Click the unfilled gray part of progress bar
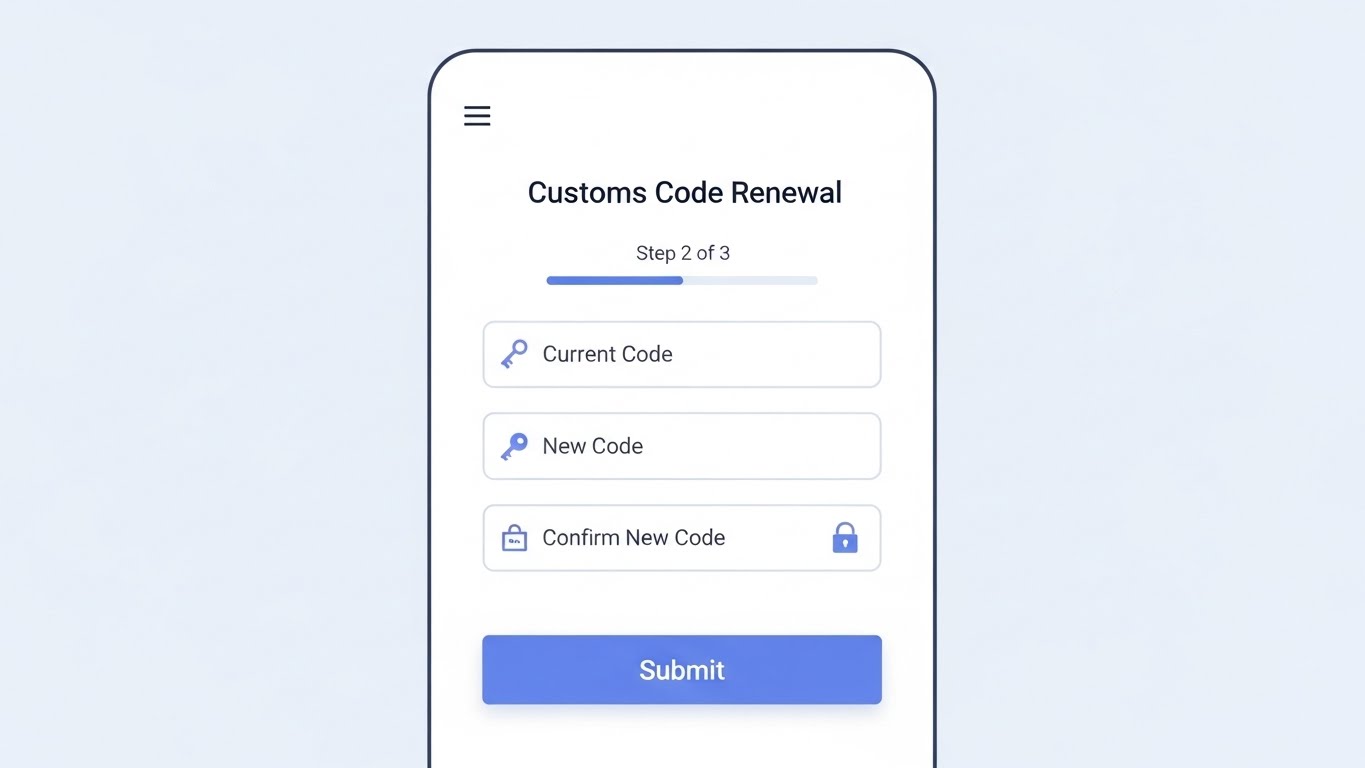Screen dimensions: 1365x768 (750, 281)
